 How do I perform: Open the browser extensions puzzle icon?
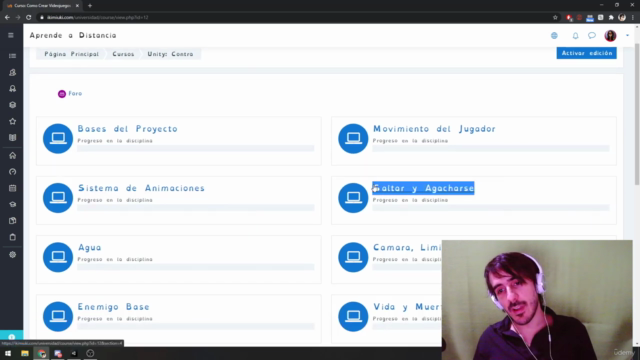(x=611, y=18)
